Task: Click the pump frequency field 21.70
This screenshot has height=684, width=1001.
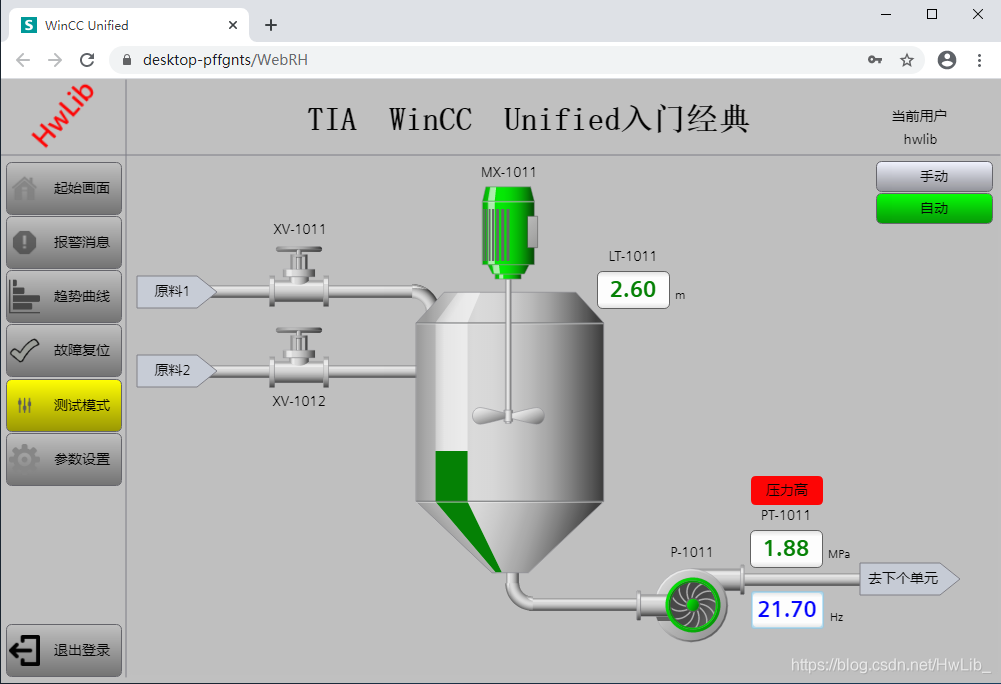Action: pos(787,610)
